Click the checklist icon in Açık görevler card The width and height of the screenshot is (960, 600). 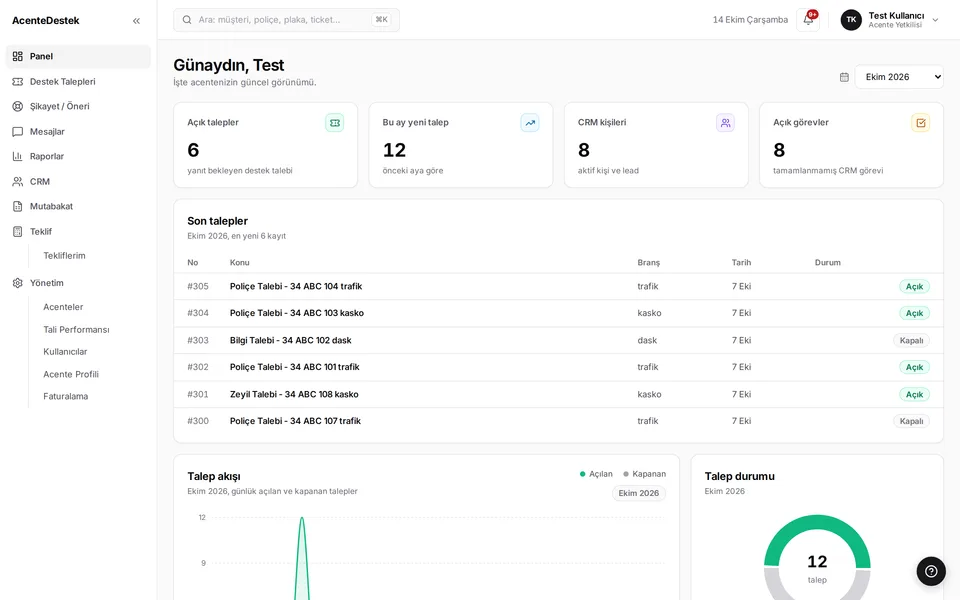pyautogui.click(x=920, y=122)
